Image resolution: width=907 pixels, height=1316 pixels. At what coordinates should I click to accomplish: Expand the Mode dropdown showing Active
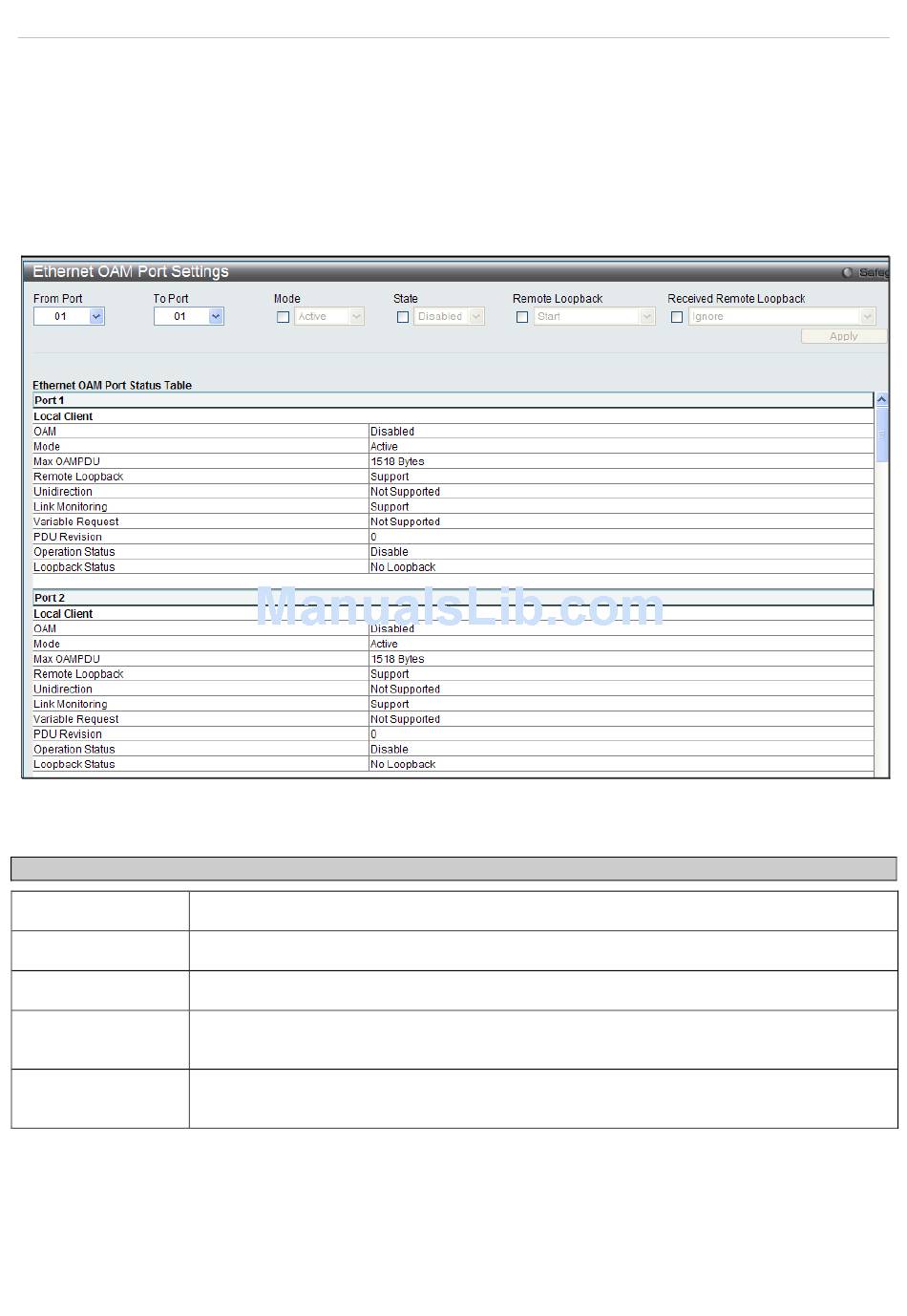point(330,316)
